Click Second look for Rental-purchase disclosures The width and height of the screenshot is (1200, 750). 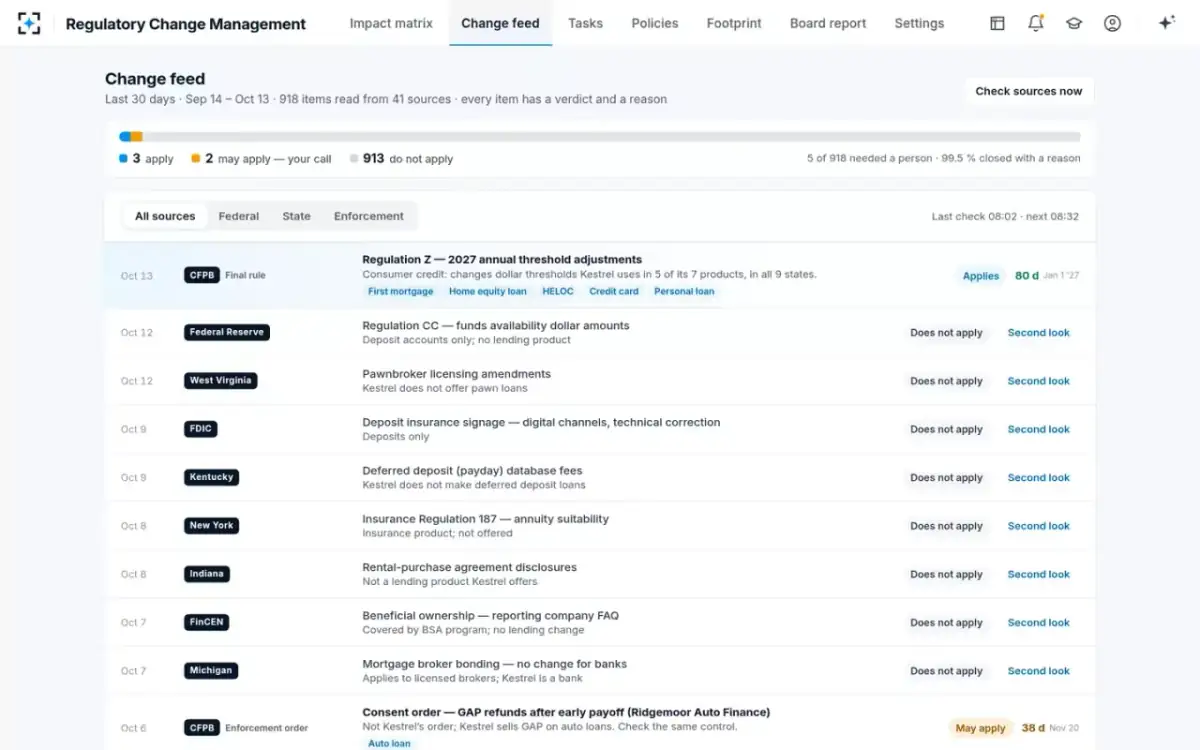[1038, 574]
